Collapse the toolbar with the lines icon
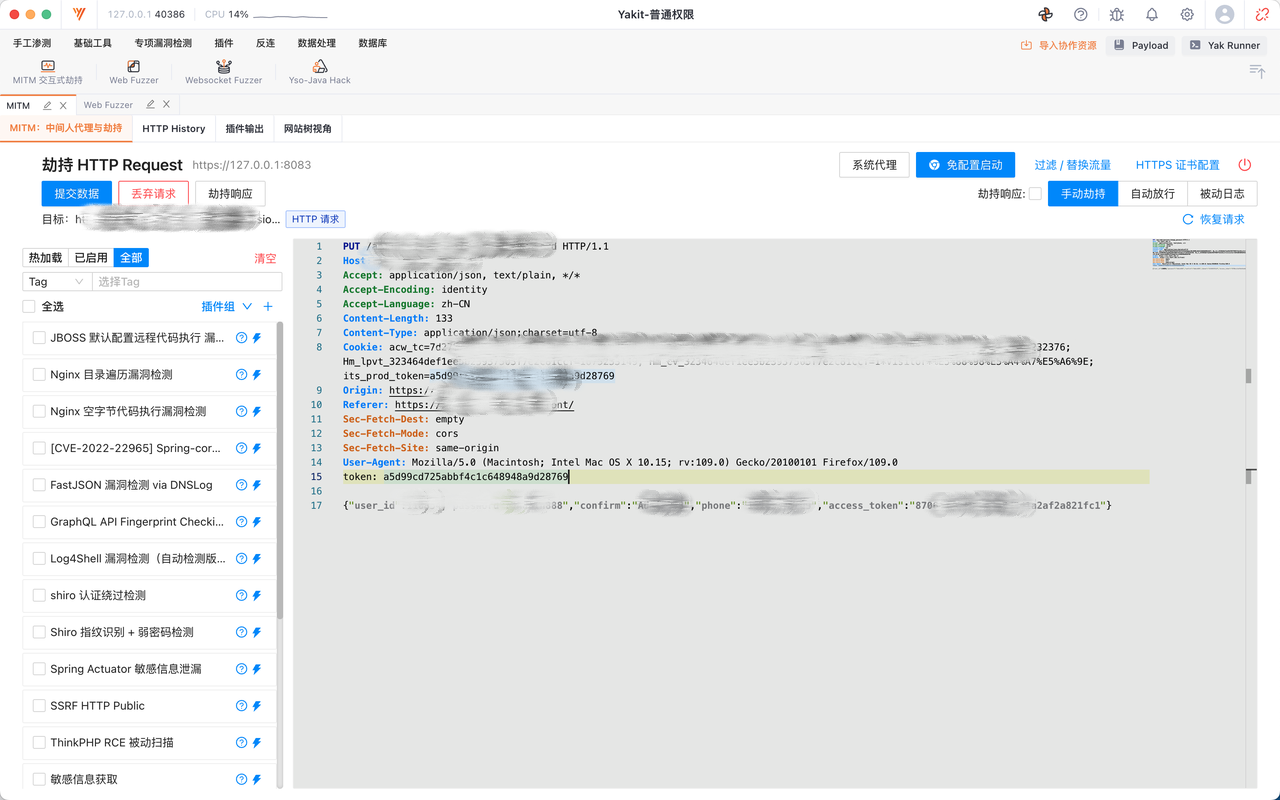1280x800 pixels. coord(1257,71)
